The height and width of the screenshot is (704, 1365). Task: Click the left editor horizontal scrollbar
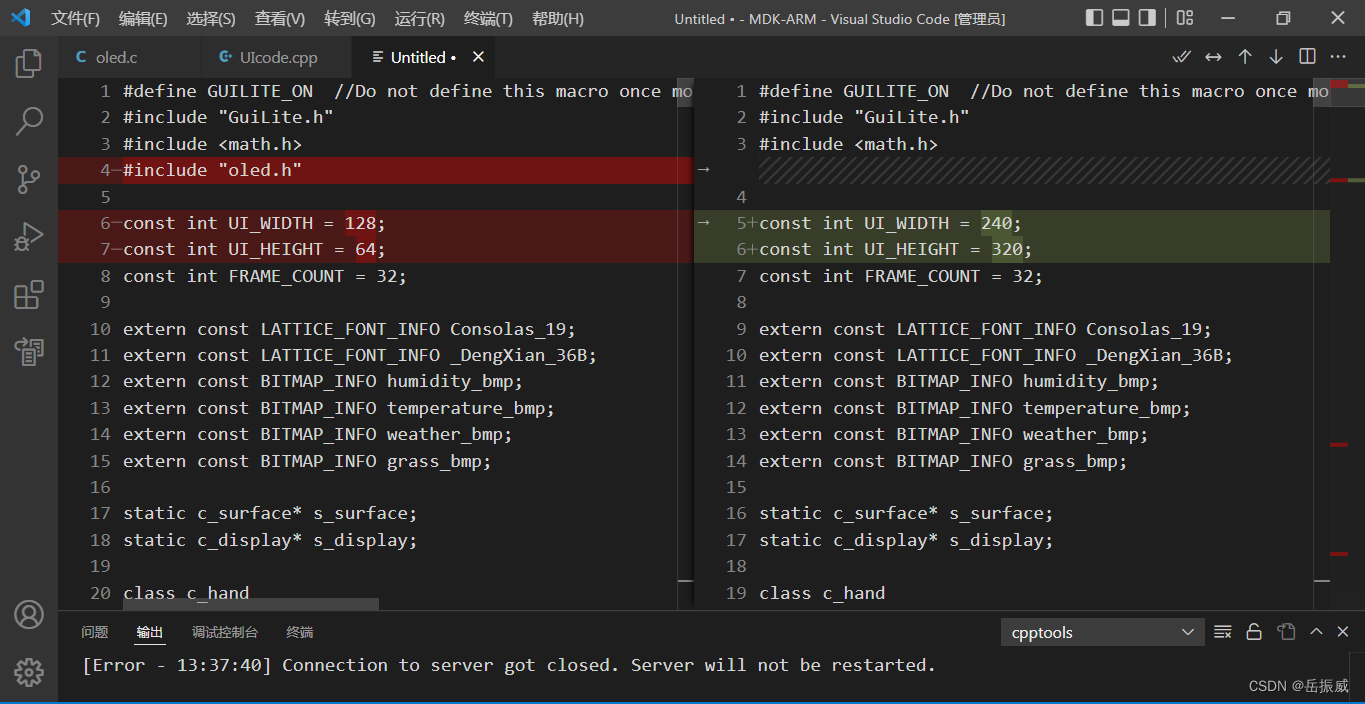tap(251, 604)
